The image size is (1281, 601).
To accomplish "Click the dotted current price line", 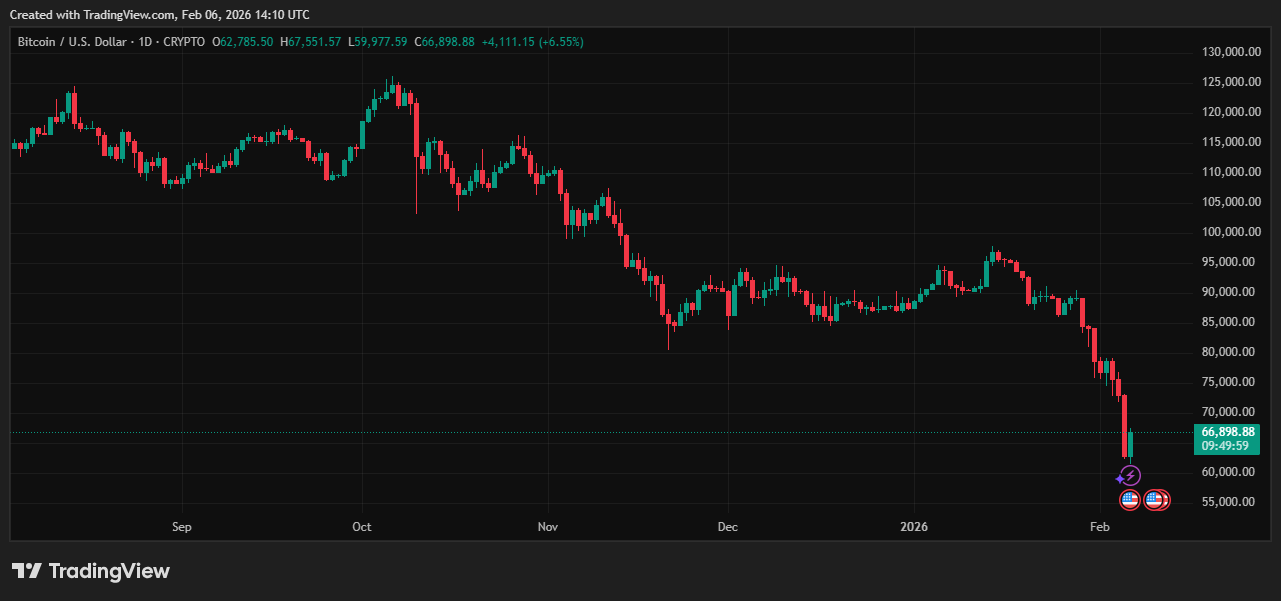I will point(600,433).
